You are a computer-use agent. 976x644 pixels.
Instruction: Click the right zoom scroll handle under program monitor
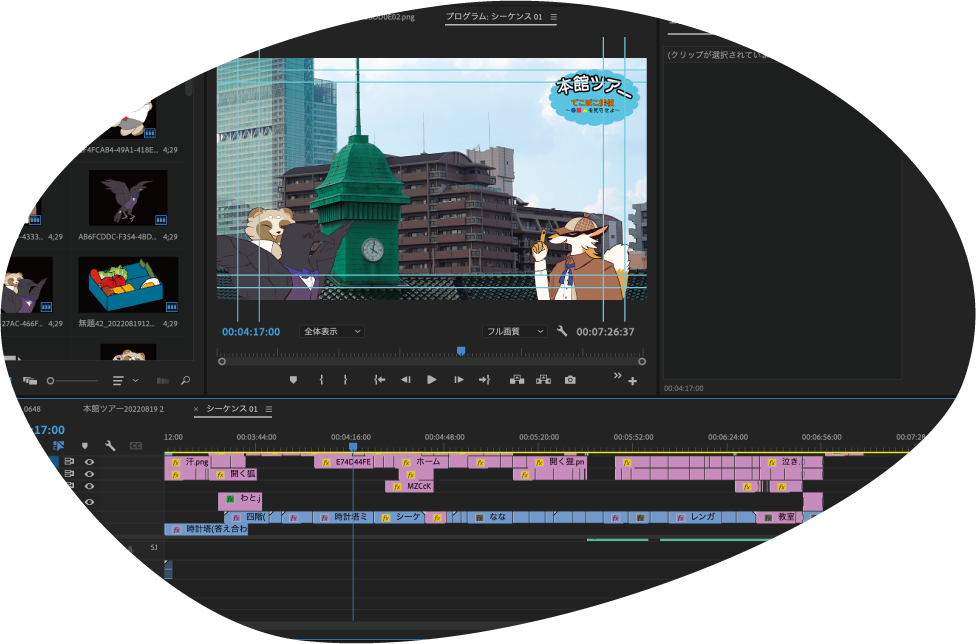point(642,362)
